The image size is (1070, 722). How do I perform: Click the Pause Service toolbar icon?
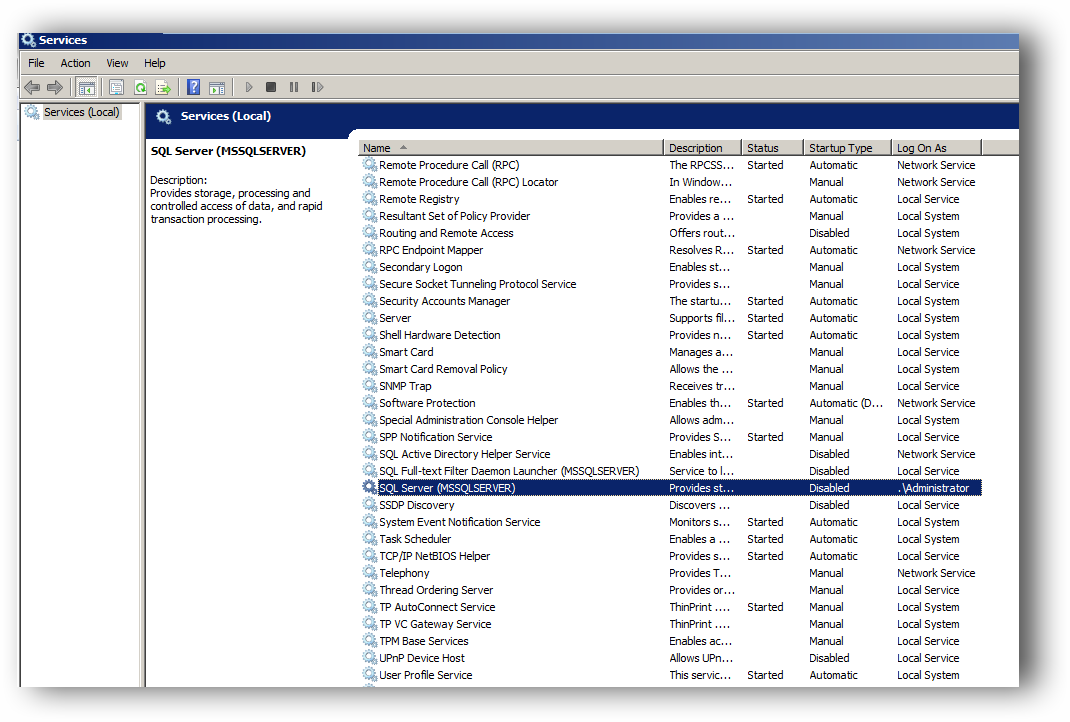(294, 87)
